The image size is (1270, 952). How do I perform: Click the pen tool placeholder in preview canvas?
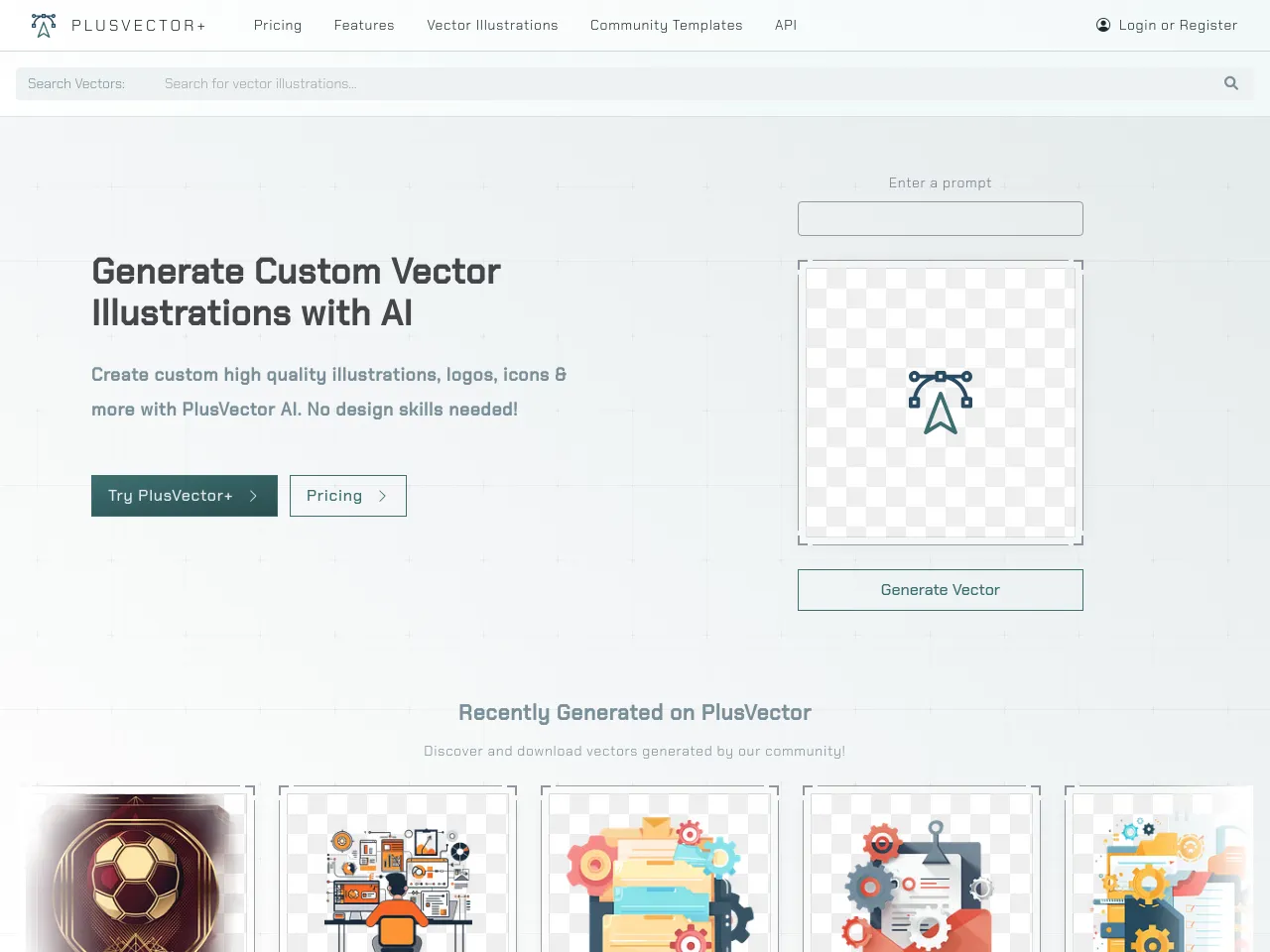click(x=940, y=402)
